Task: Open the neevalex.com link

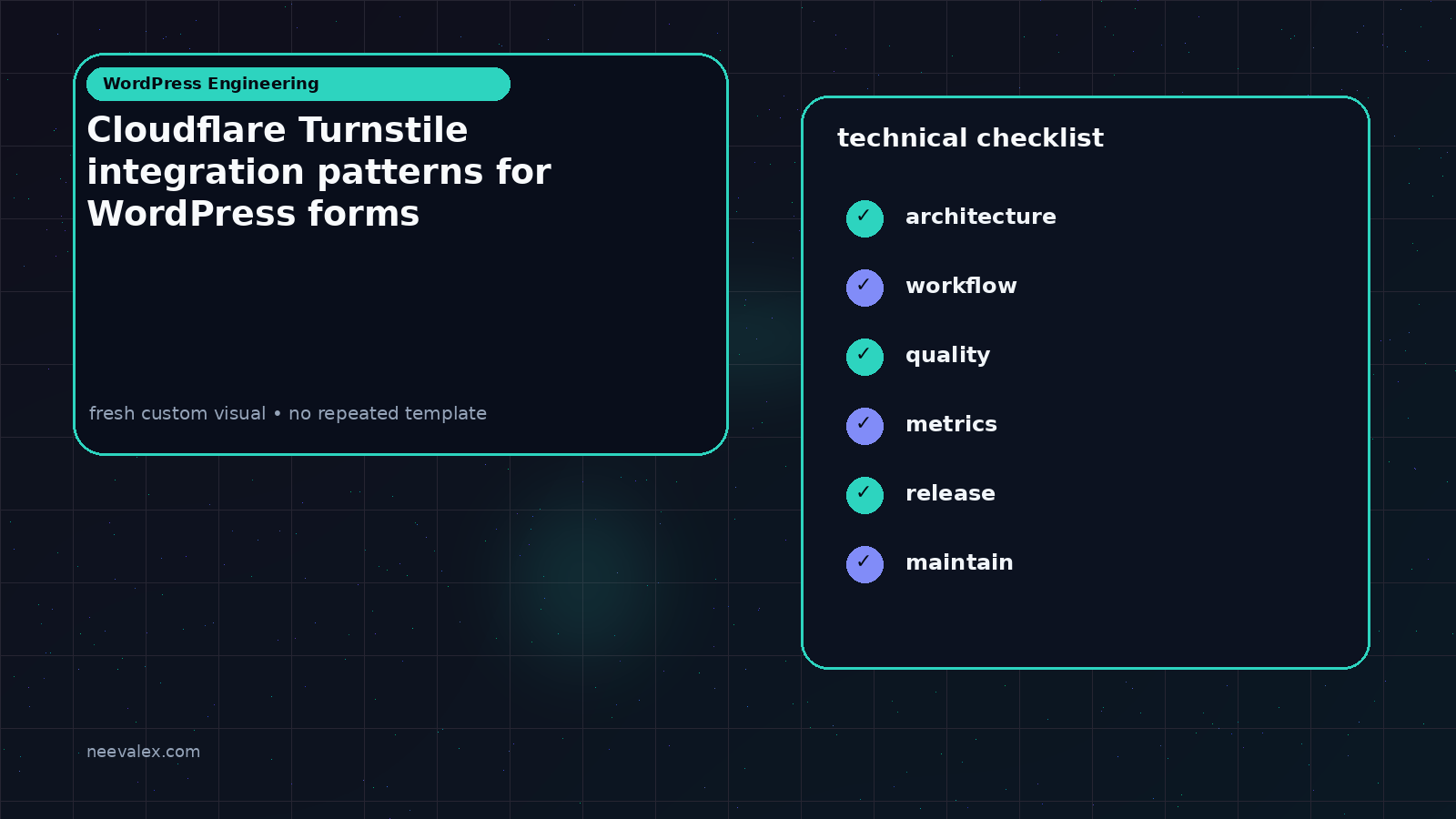Action: [x=143, y=752]
